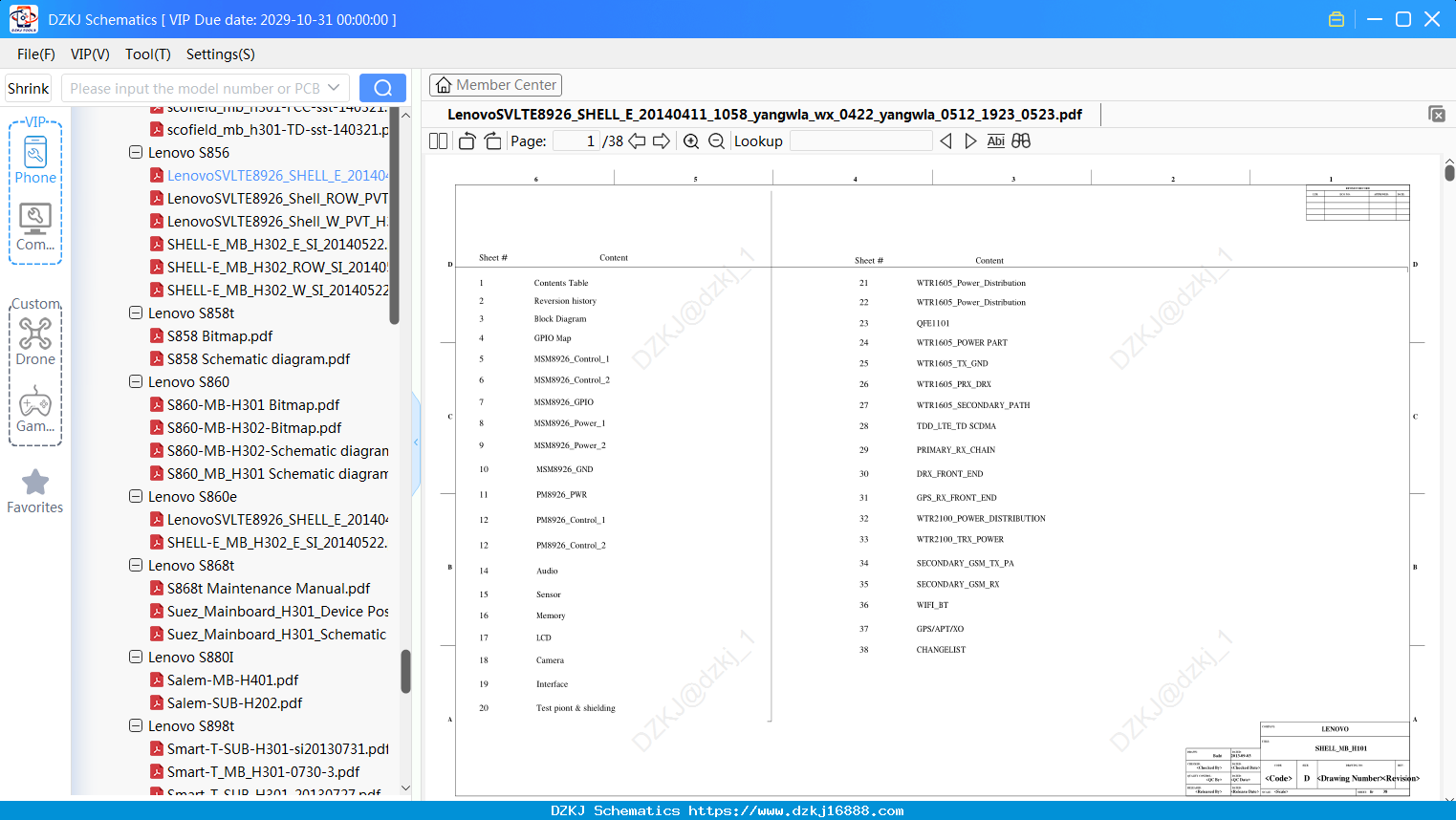1456x820 pixels.
Task: Rotate page counterclockwise
Action: coord(467,141)
